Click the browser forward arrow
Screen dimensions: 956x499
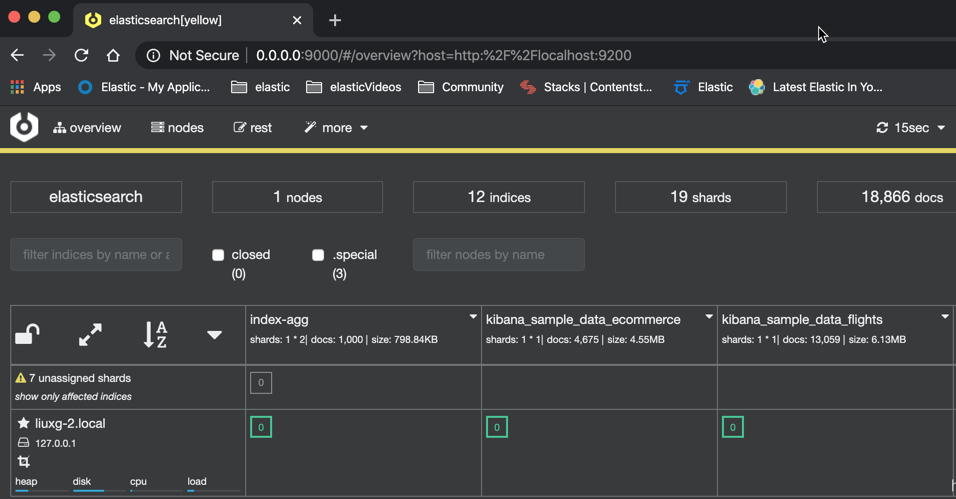pos(49,56)
